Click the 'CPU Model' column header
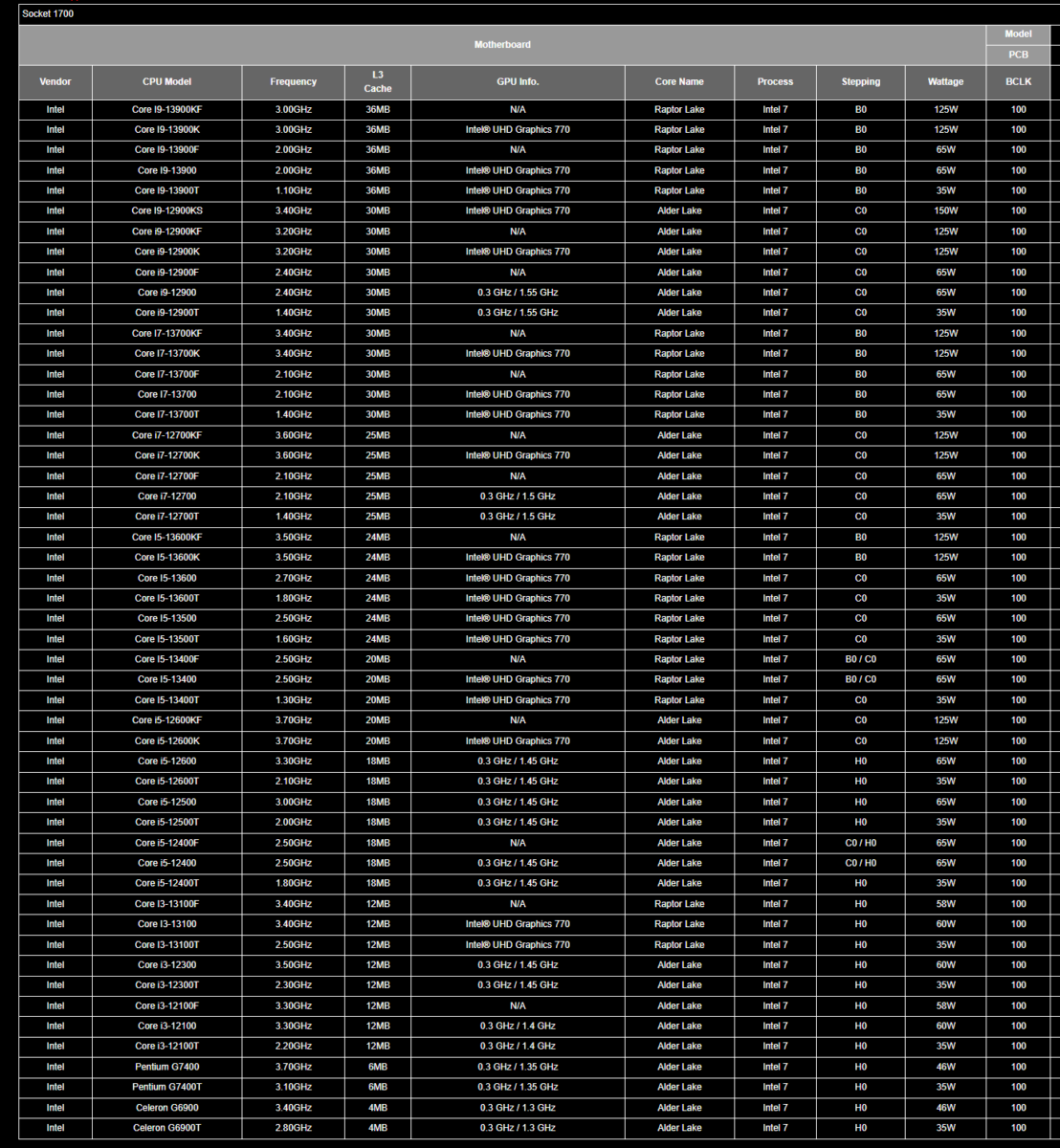This screenshot has height=1148, width=1060. tap(167, 82)
